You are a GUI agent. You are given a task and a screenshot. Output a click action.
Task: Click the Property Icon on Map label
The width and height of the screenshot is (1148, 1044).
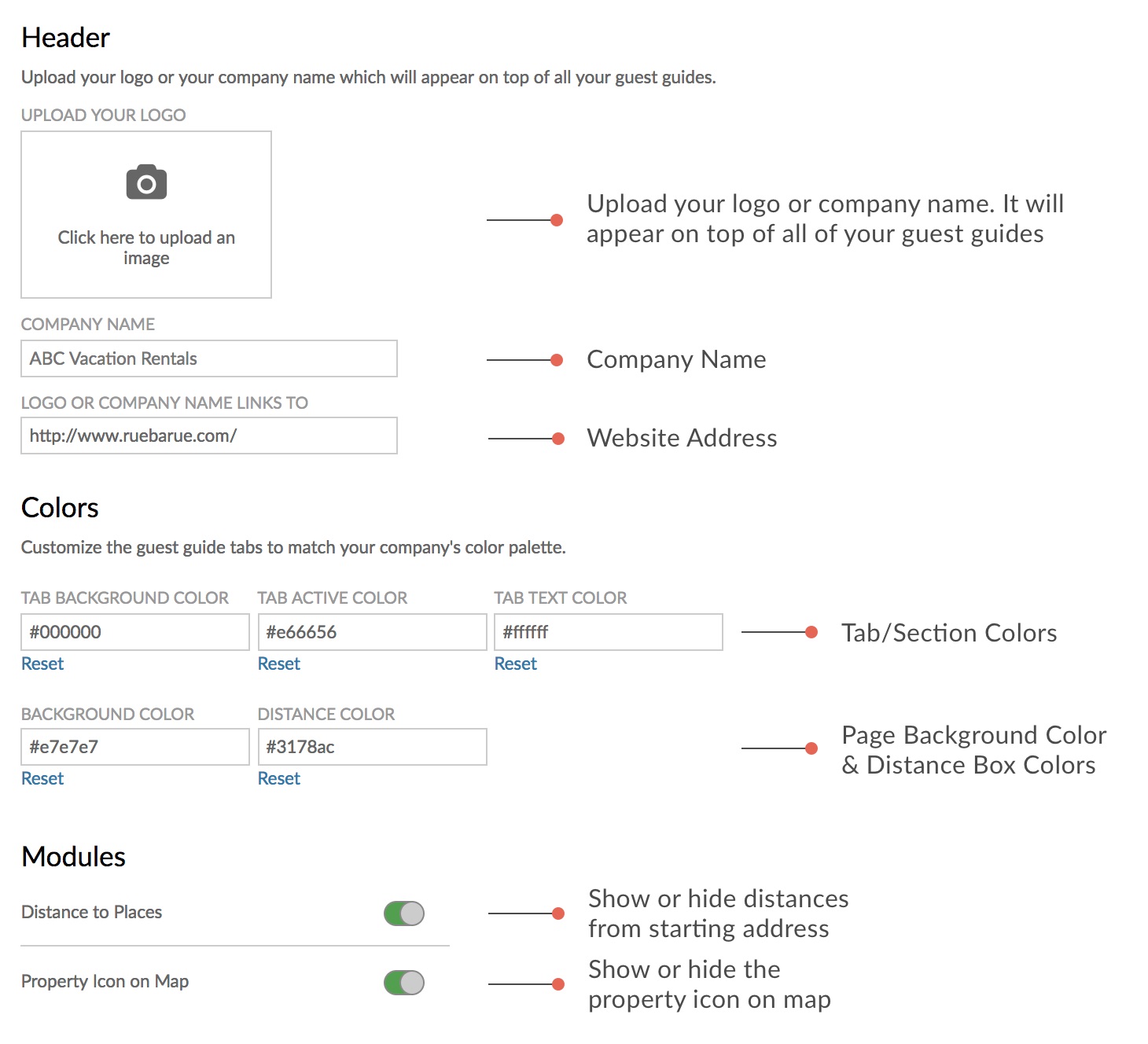click(105, 981)
